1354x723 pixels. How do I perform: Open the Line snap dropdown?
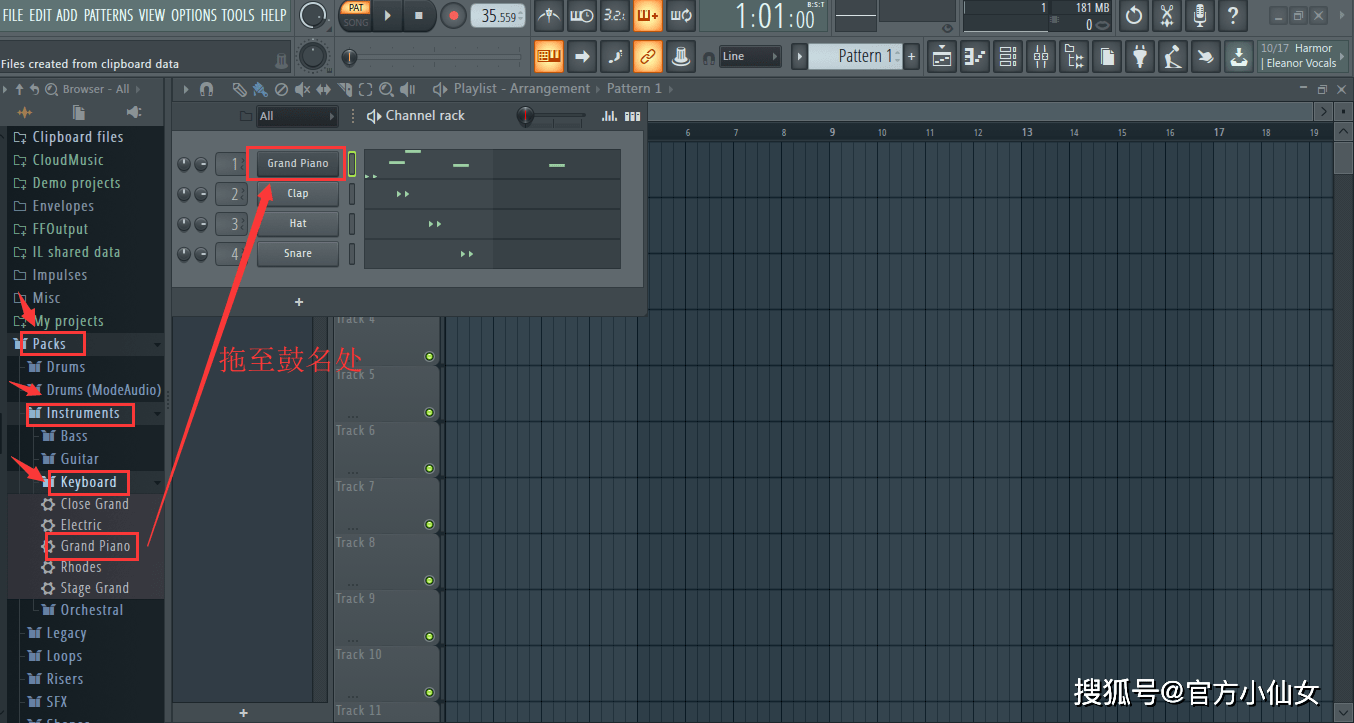[x=751, y=57]
